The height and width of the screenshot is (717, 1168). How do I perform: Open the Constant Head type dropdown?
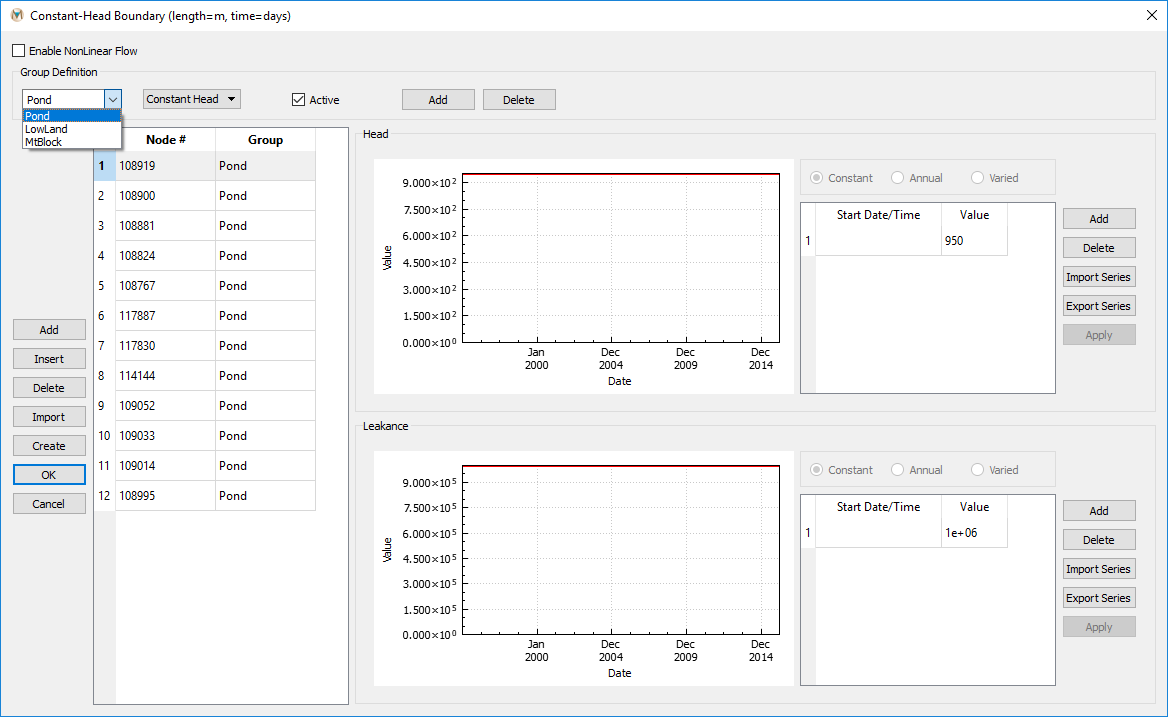pyautogui.click(x=191, y=99)
